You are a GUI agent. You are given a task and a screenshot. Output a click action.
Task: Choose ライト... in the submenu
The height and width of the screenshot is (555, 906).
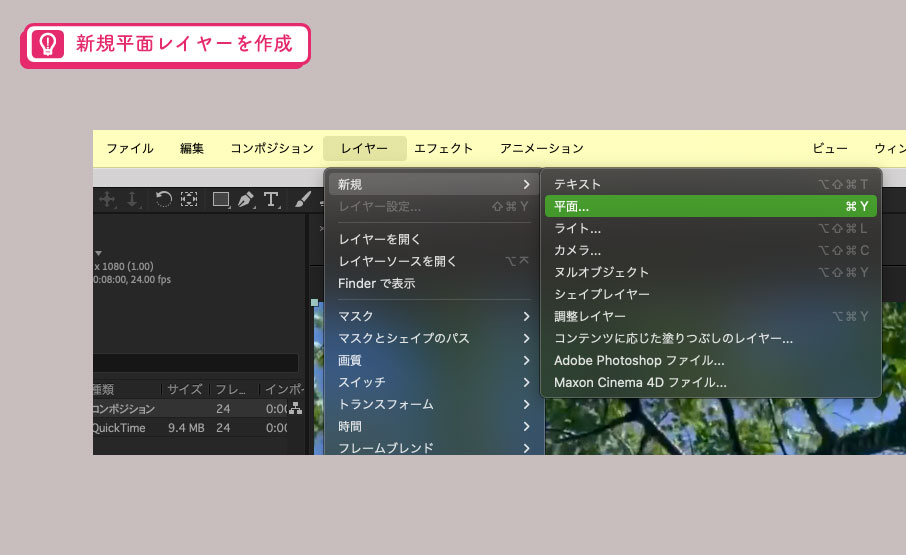point(711,228)
